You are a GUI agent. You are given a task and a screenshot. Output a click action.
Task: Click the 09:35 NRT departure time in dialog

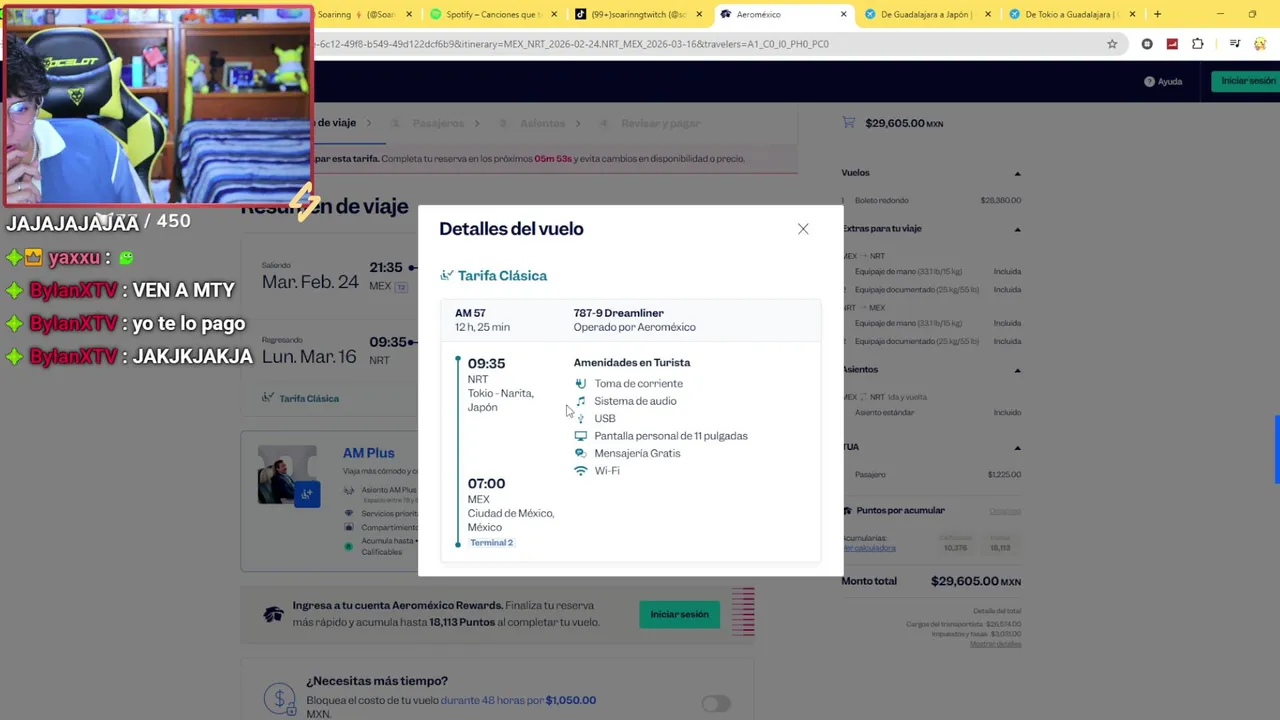(x=486, y=364)
